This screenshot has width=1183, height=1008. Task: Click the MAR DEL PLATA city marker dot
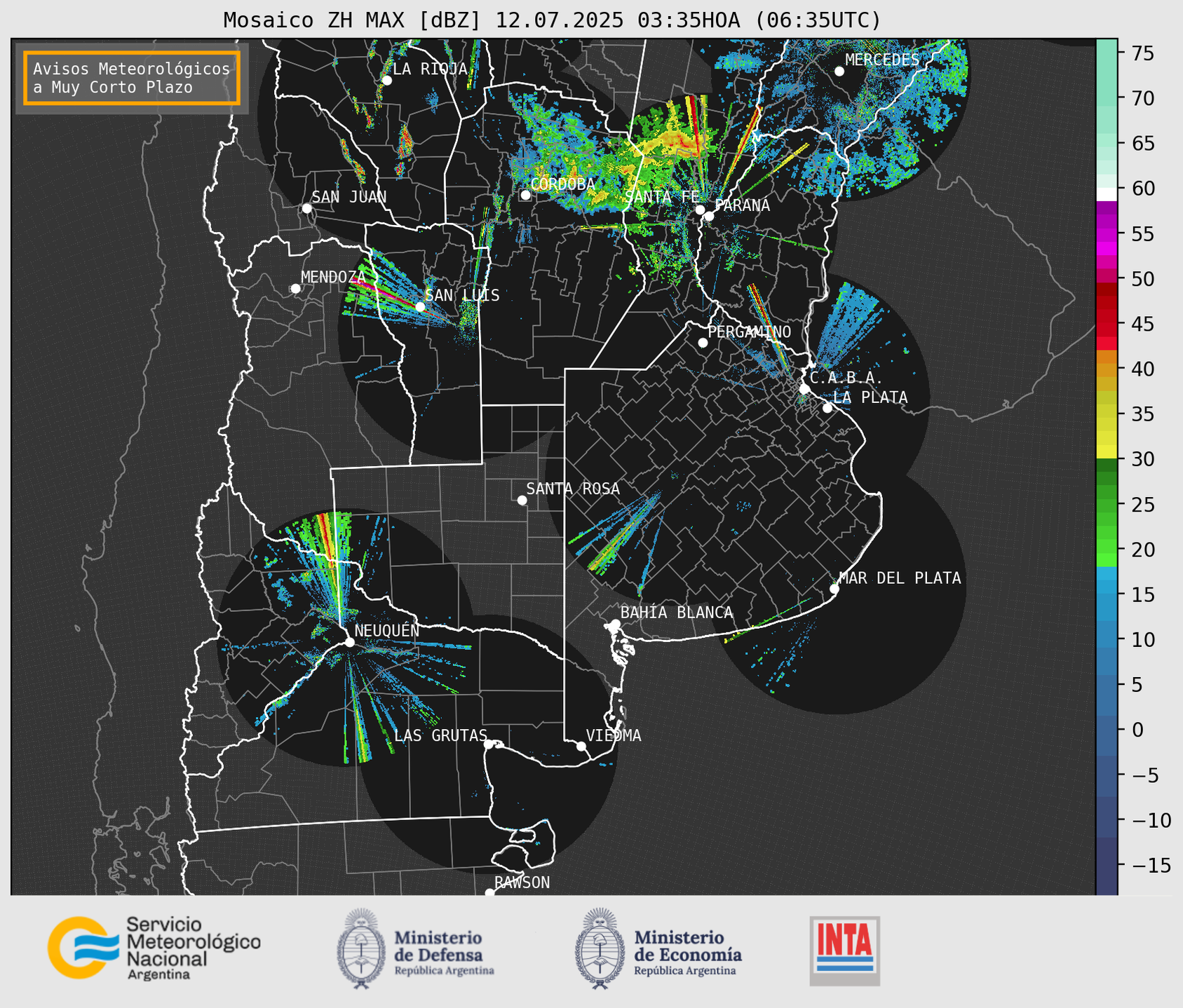834,589
